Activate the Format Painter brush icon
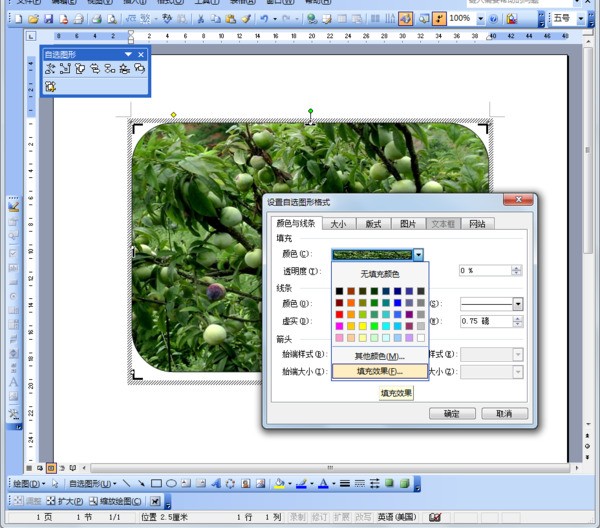This screenshot has height=528, width=600. pyautogui.click(x=246, y=18)
